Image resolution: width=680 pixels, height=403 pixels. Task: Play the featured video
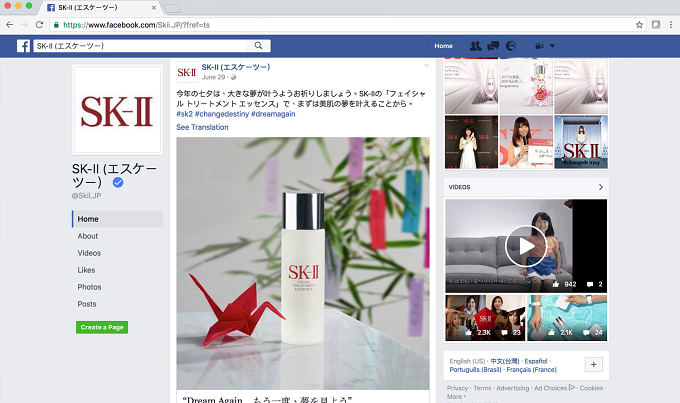click(526, 246)
